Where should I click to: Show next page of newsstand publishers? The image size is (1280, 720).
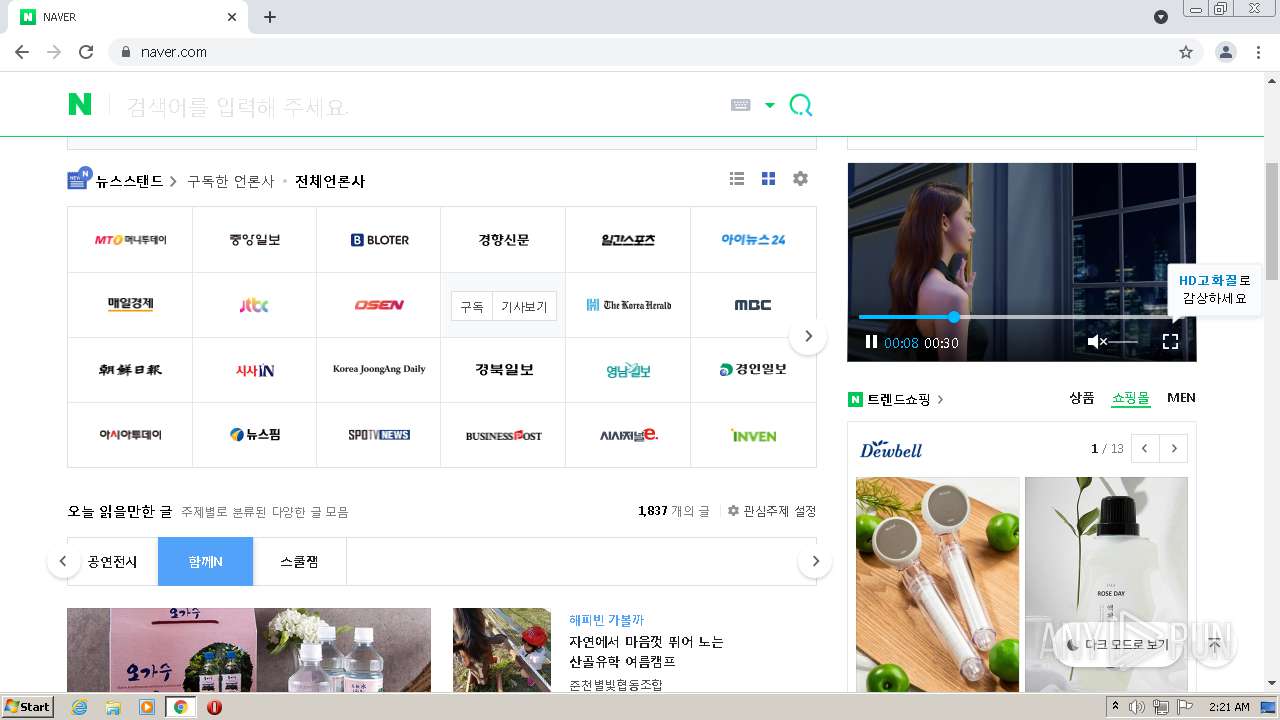click(808, 336)
